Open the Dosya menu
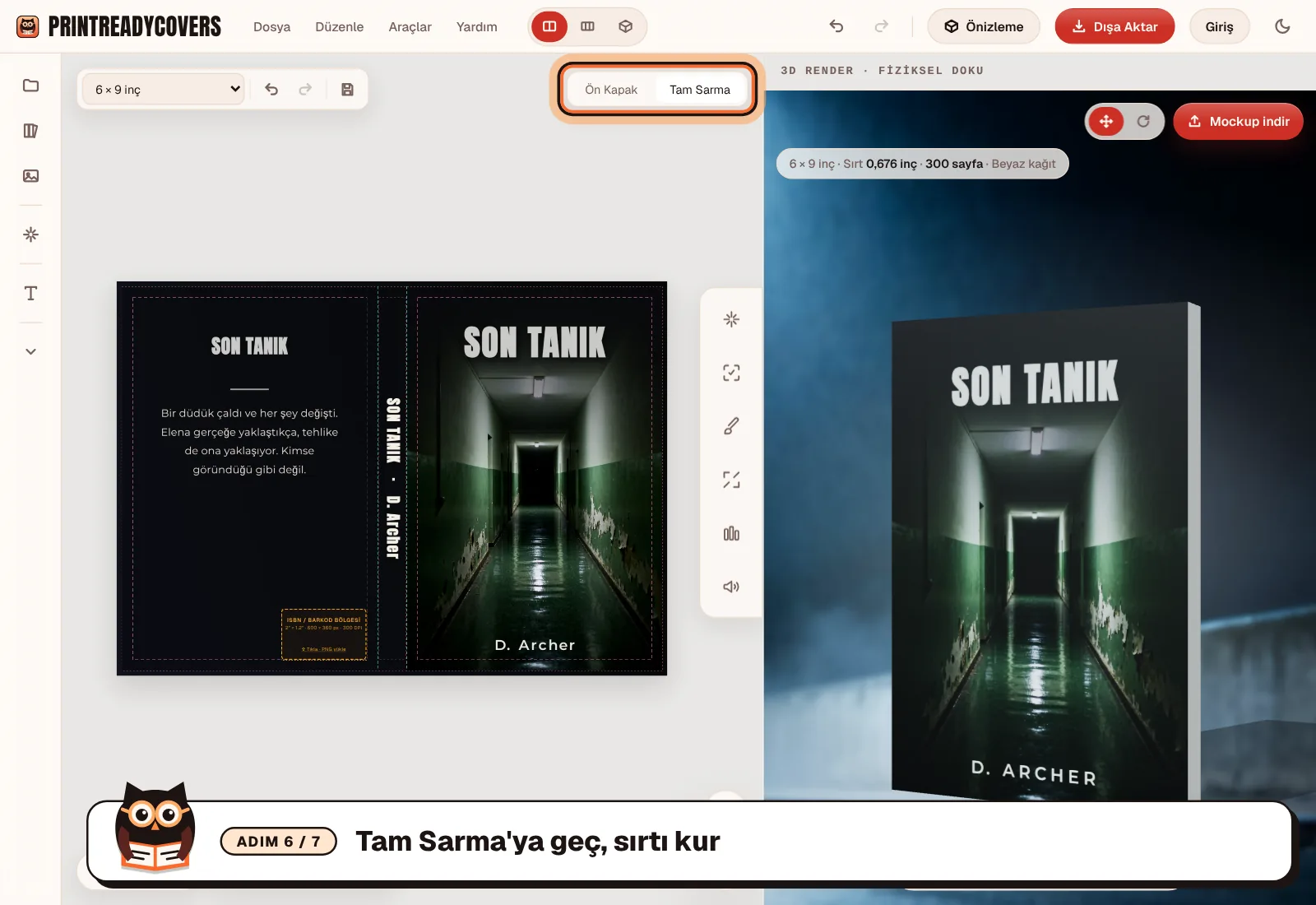 (271, 26)
